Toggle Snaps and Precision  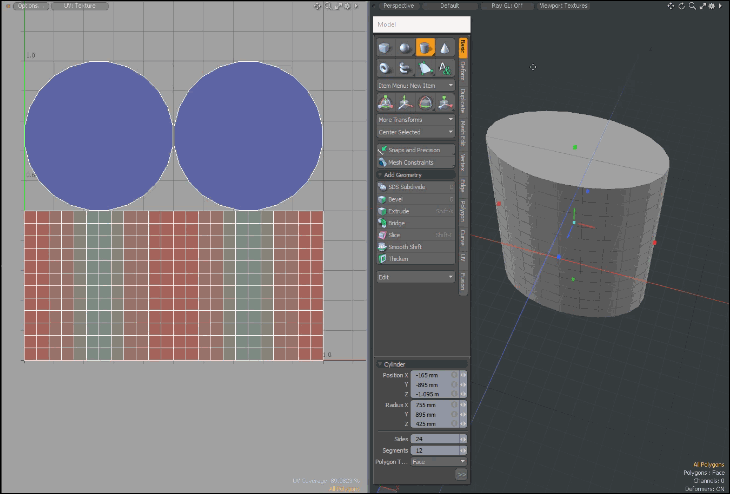[x=415, y=149]
